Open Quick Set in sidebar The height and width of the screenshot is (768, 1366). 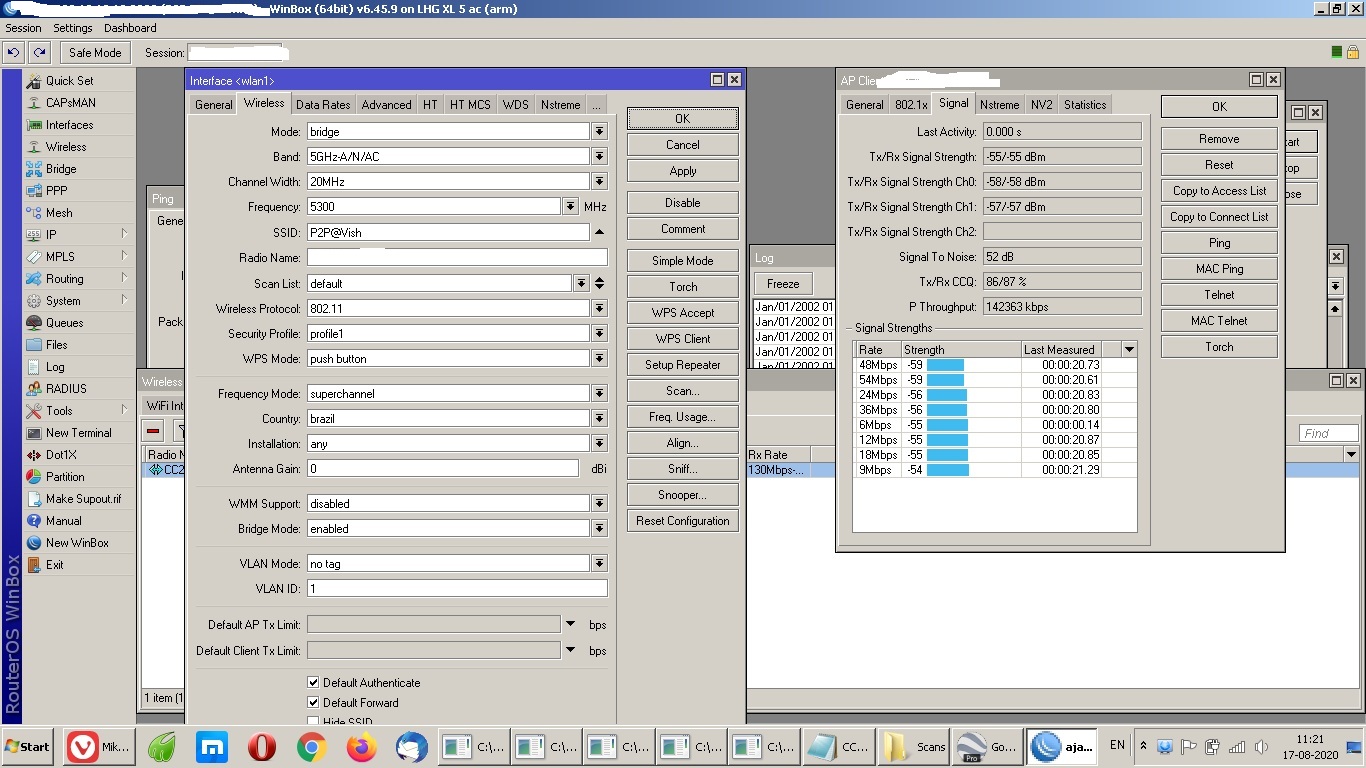[69, 81]
